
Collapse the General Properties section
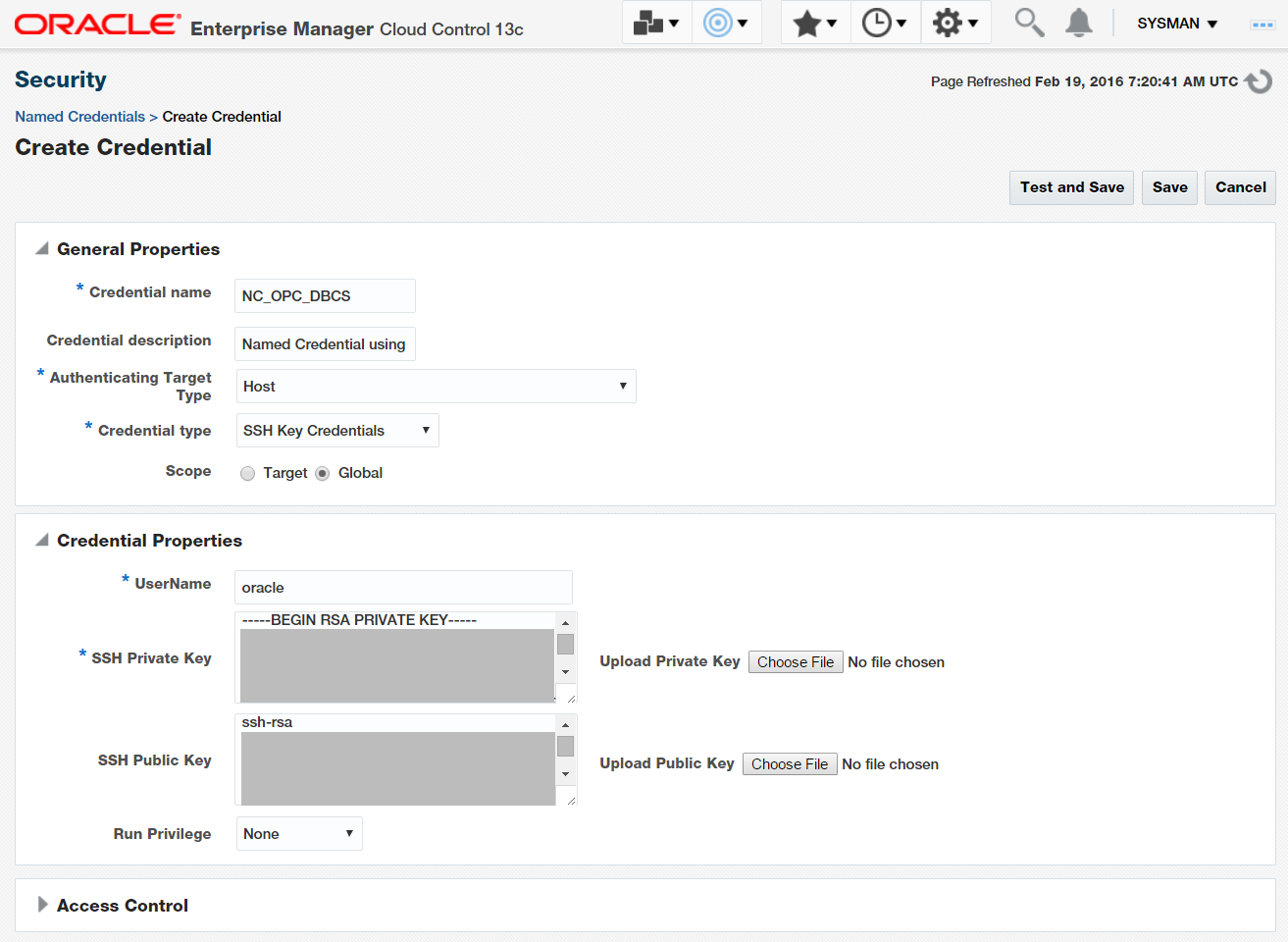point(42,249)
